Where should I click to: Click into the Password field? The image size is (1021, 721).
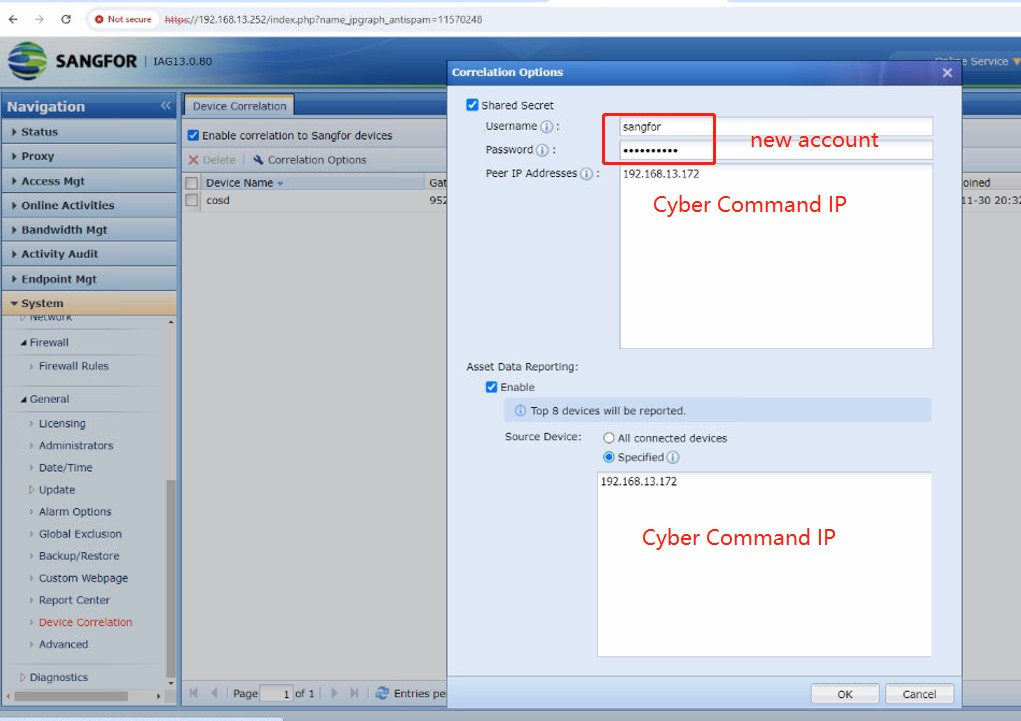[x=776, y=150]
